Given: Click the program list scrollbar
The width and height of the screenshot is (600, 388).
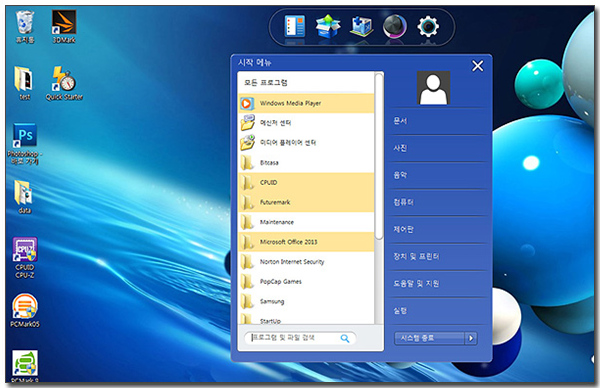Looking at the screenshot, I should (x=379, y=157).
